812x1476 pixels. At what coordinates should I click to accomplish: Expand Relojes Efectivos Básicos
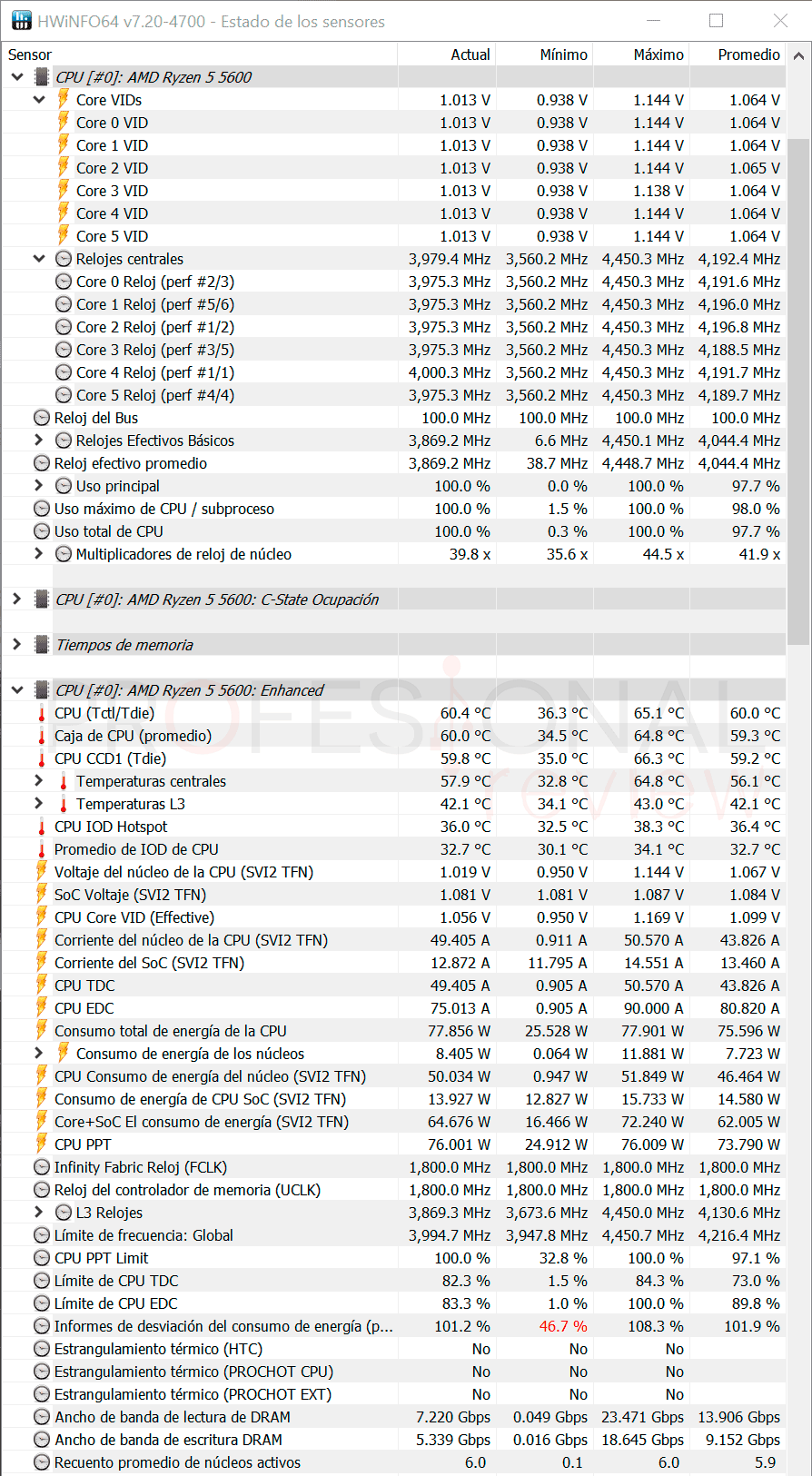(39, 441)
